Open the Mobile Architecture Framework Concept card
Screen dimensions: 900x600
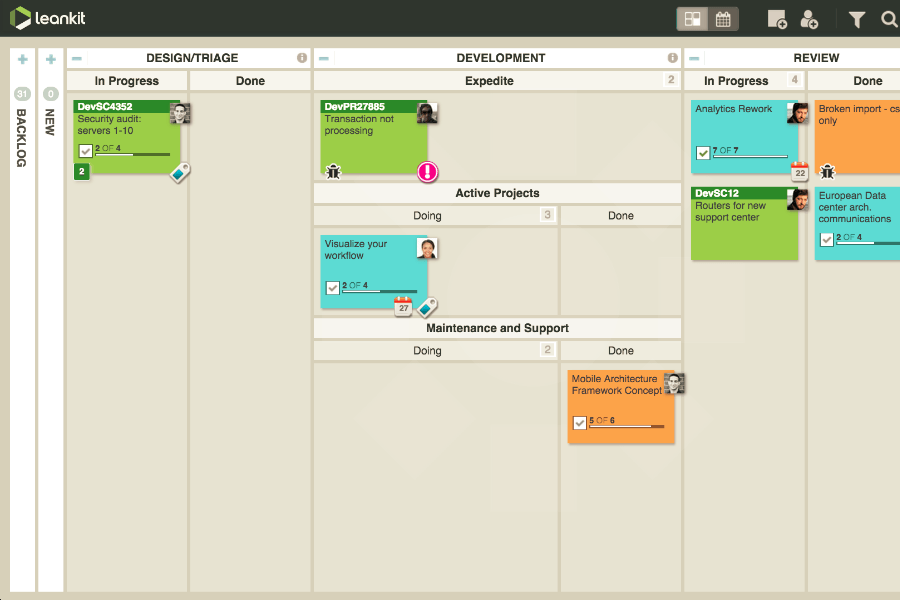click(621, 407)
